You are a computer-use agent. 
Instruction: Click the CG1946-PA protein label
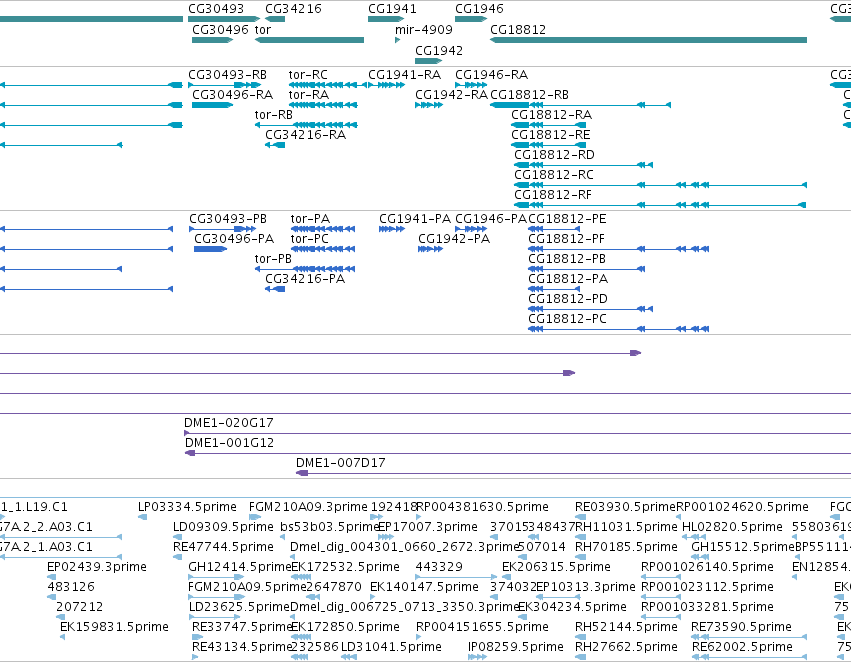[491, 219]
